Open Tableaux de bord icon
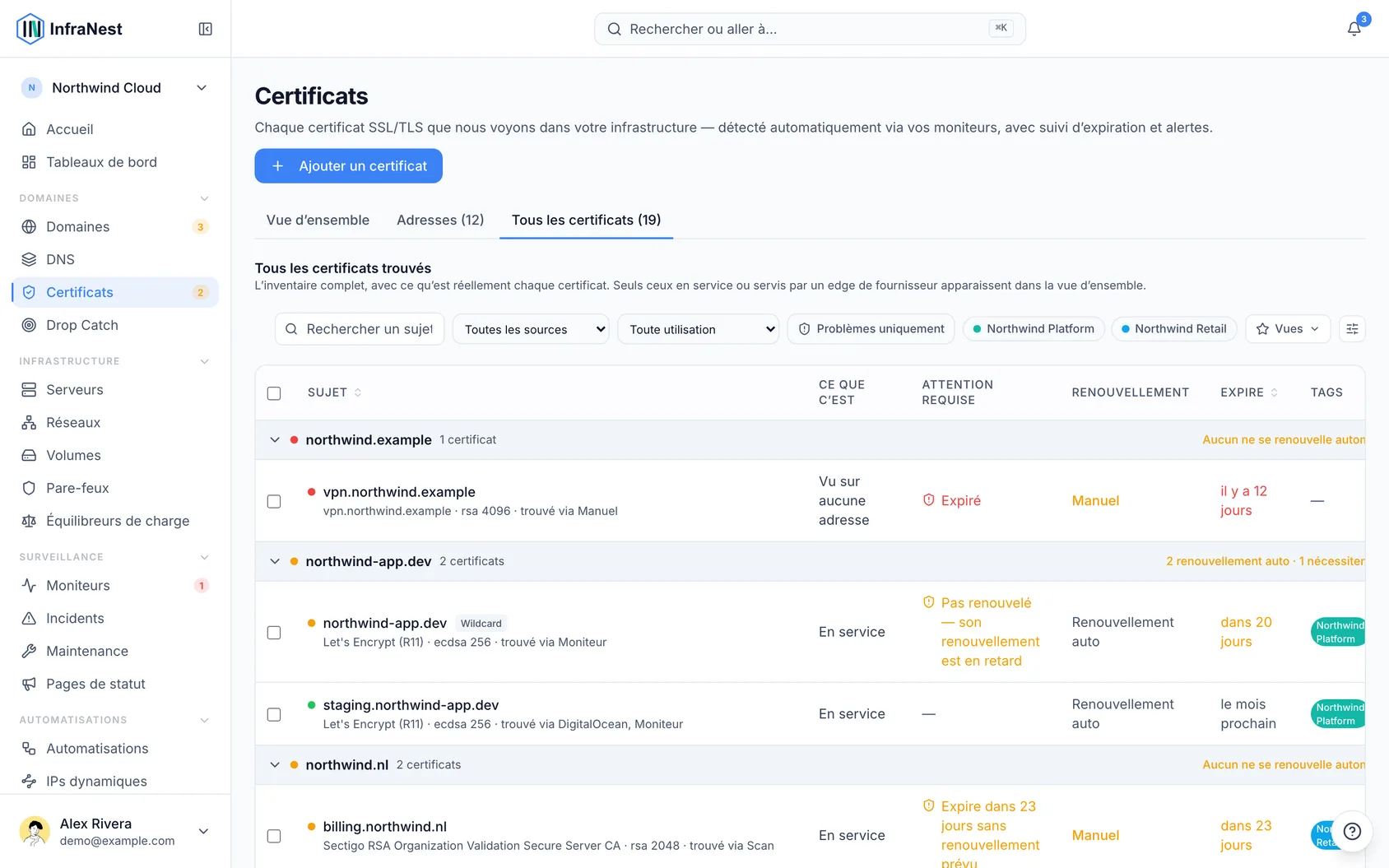 [29, 162]
